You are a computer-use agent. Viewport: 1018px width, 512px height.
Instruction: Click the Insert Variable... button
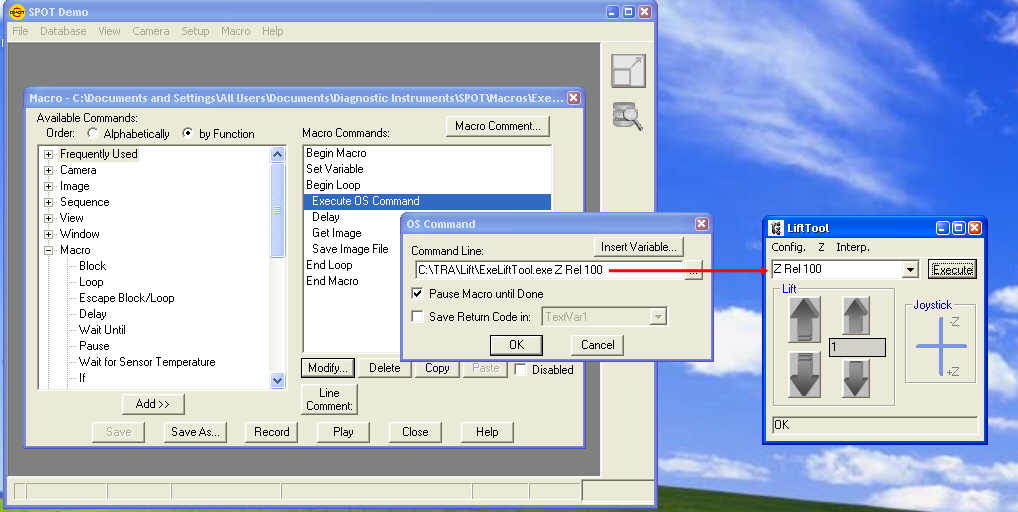coord(638,247)
